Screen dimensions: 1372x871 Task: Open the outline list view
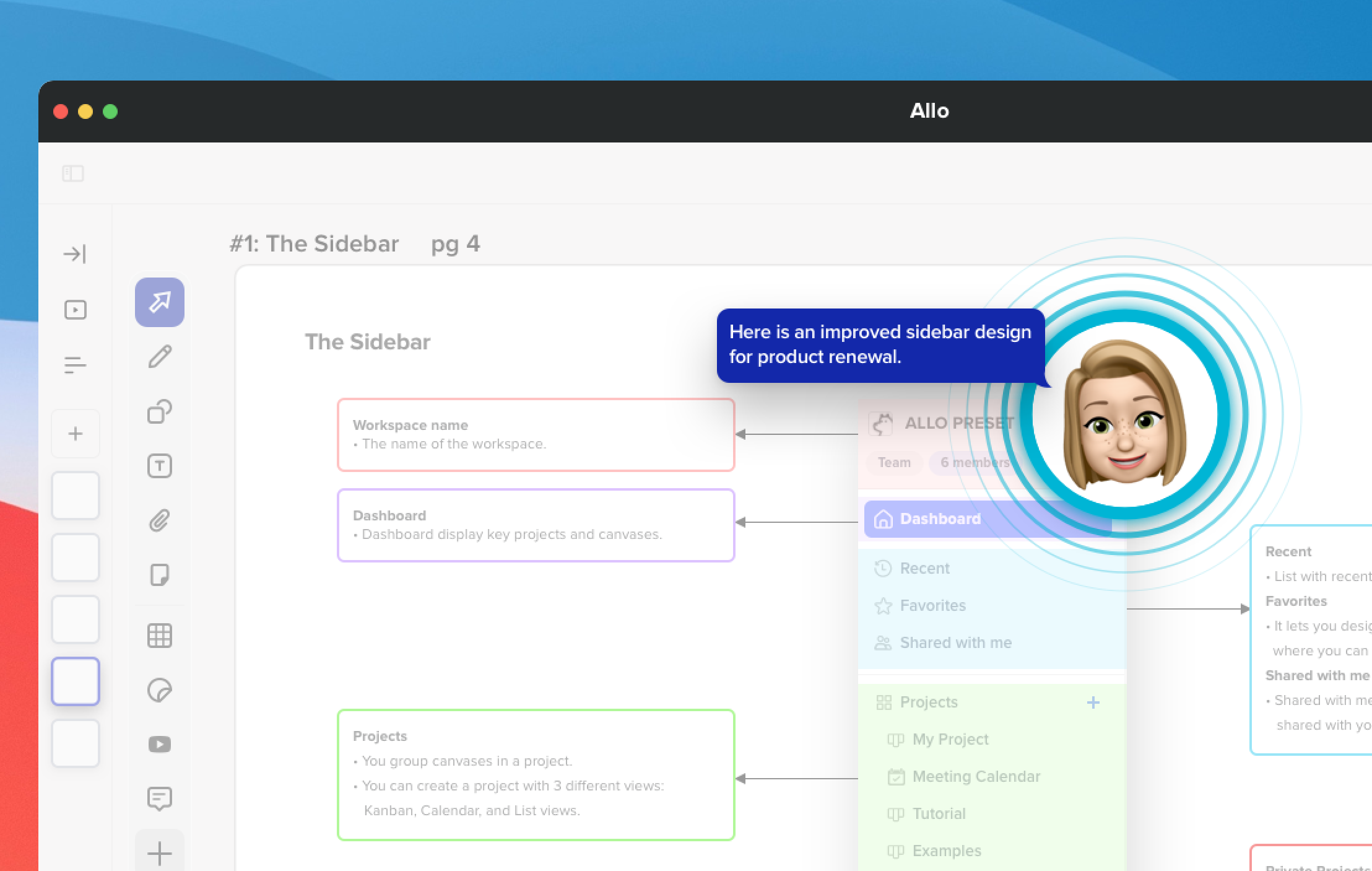[75, 365]
